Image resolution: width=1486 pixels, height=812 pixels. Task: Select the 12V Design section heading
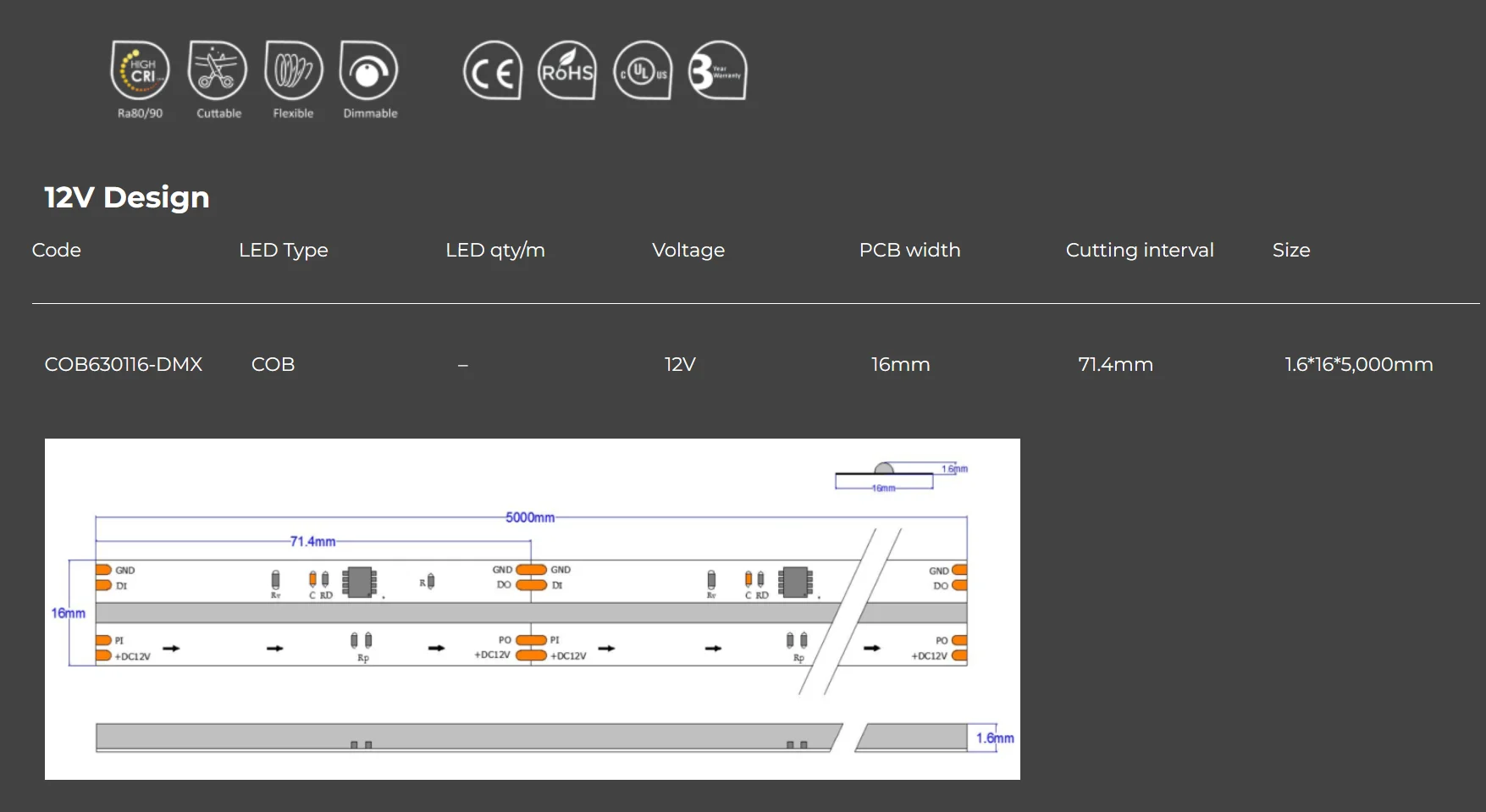click(126, 196)
